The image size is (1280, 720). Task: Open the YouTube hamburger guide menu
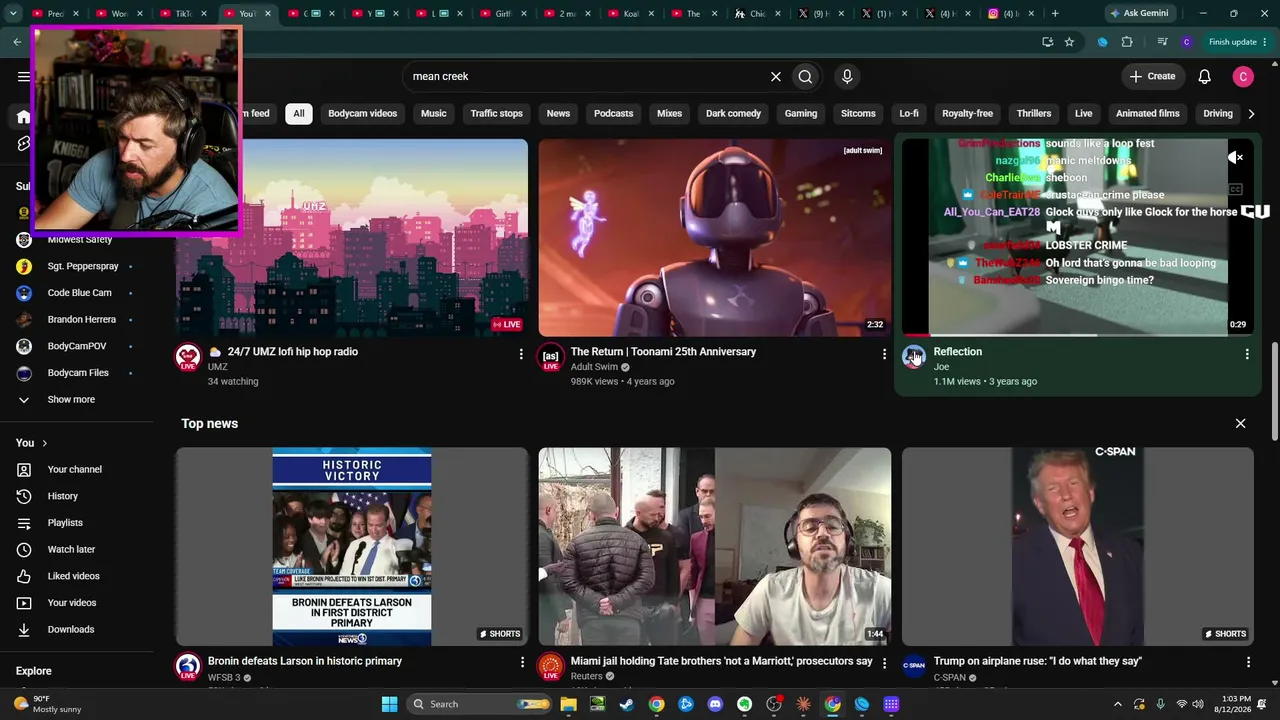coord(24,76)
